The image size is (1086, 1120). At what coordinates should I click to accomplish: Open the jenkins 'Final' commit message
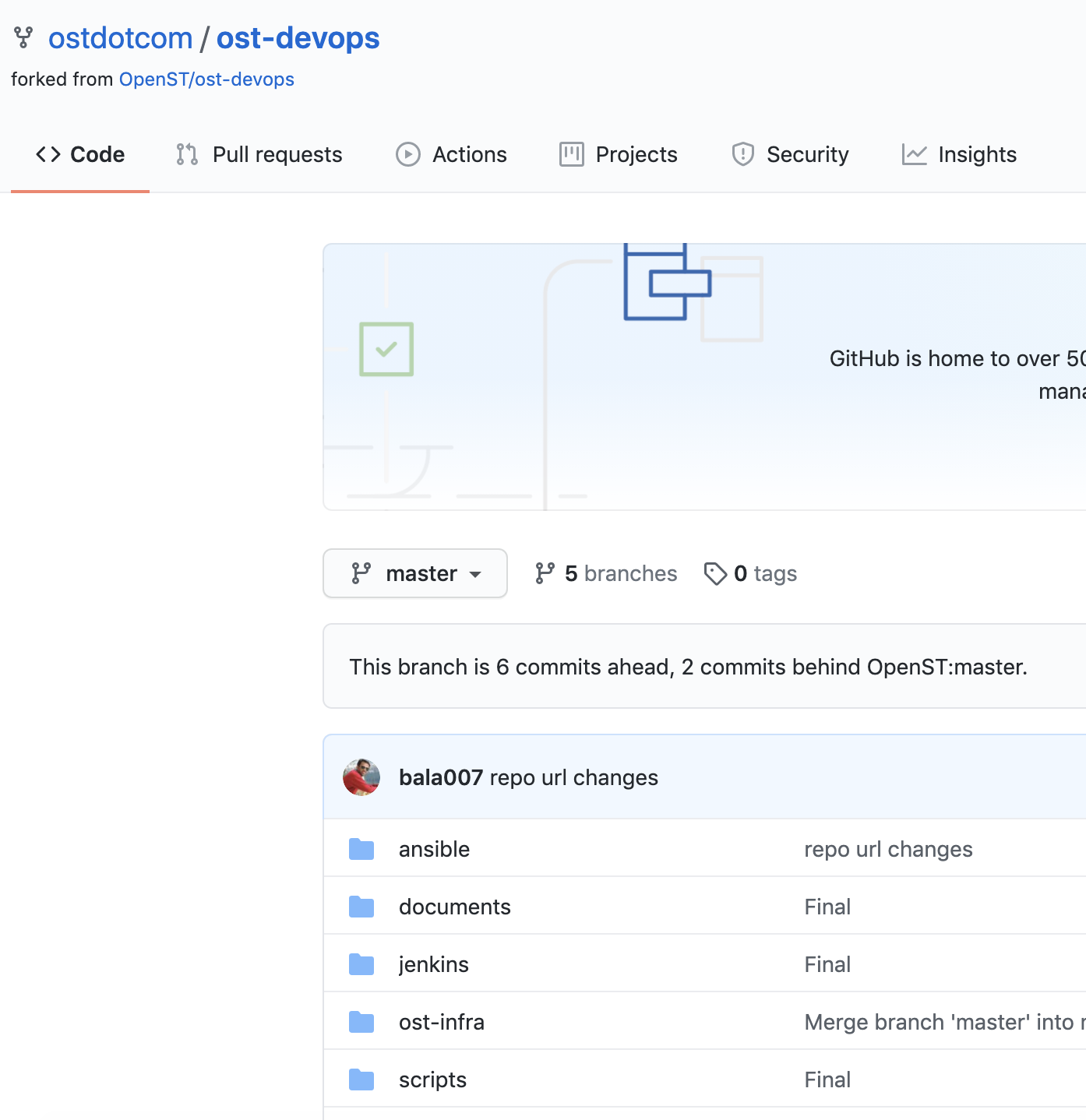(x=827, y=964)
